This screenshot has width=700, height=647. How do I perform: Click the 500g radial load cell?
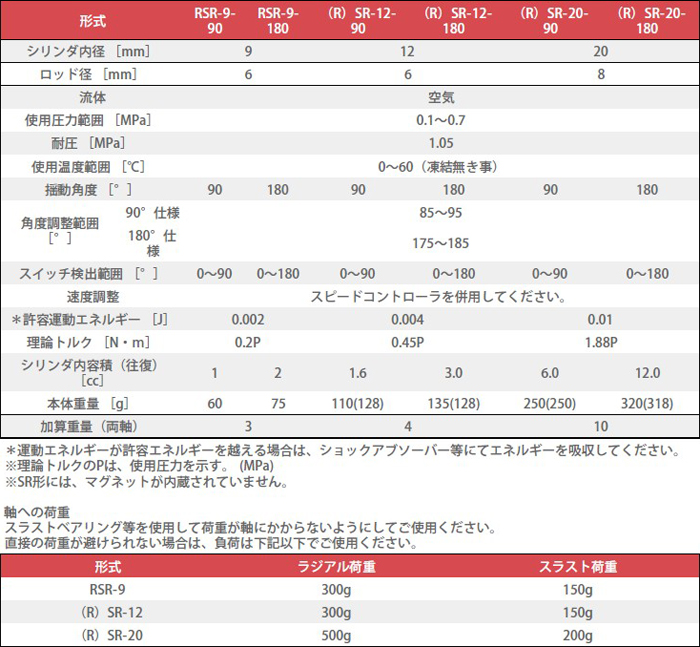point(336,635)
